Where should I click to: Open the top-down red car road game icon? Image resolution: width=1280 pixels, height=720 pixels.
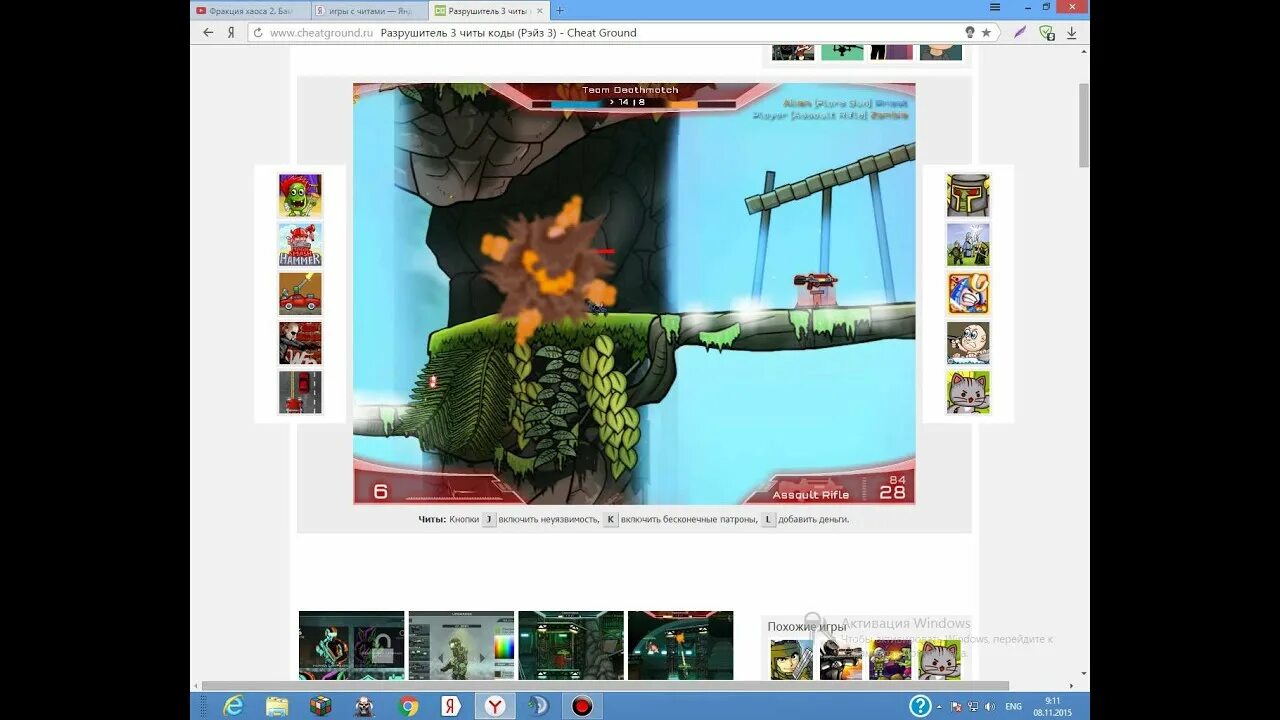(x=300, y=392)
